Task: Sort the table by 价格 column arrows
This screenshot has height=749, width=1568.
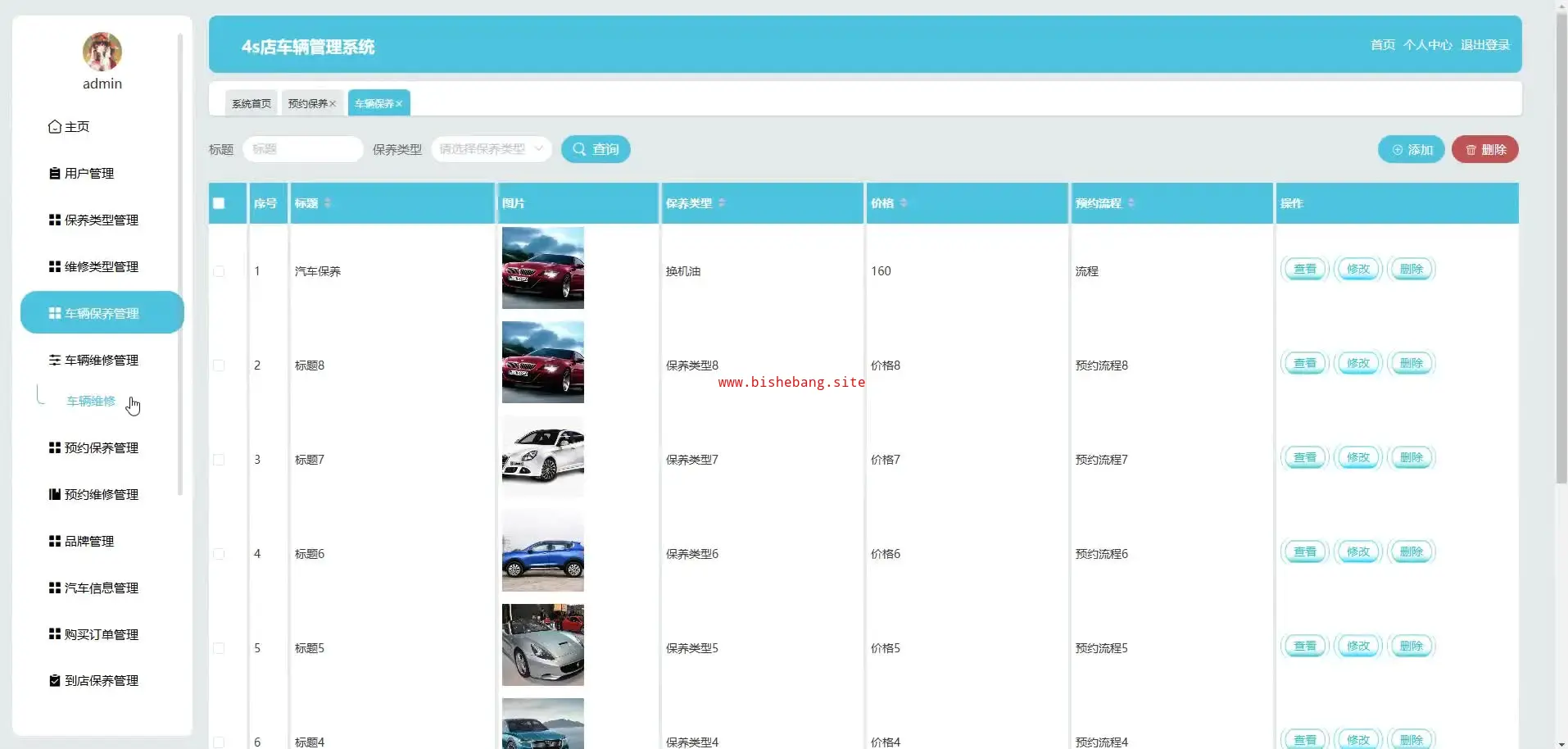Action: [904, 203]
